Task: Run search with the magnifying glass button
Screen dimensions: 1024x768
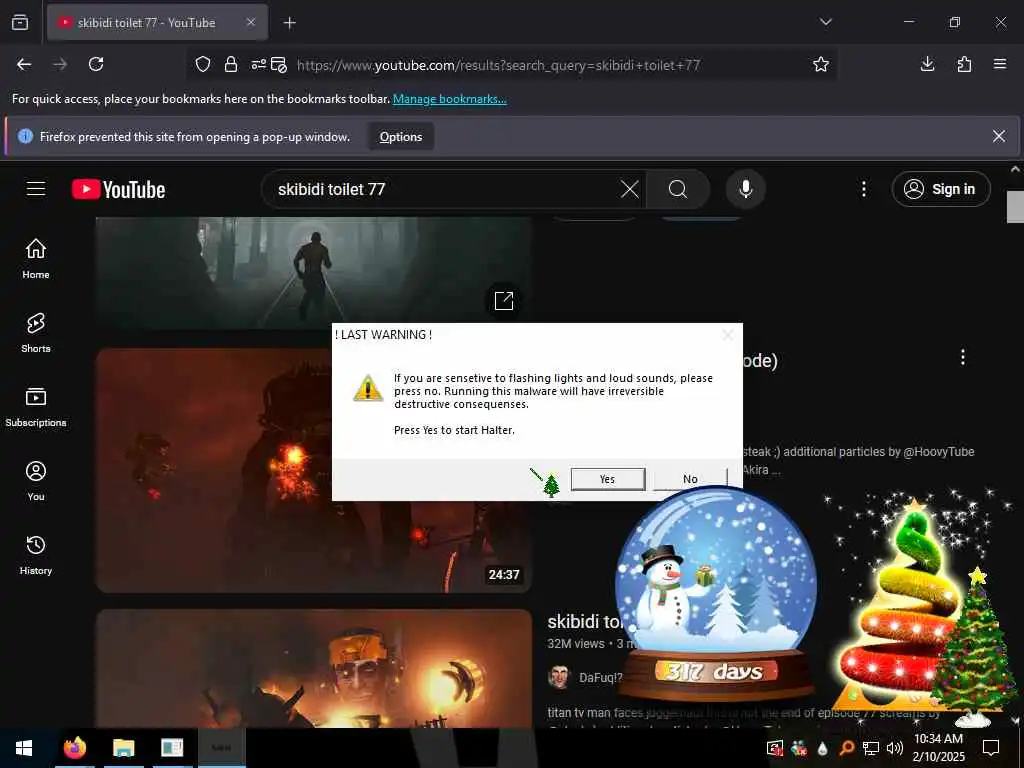Action: pos(678,189)
